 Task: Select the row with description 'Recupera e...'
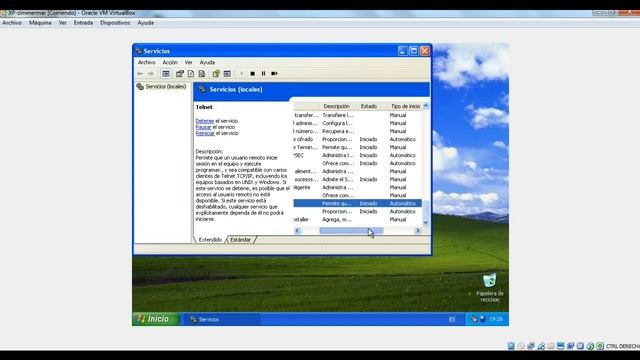point(358,131)
